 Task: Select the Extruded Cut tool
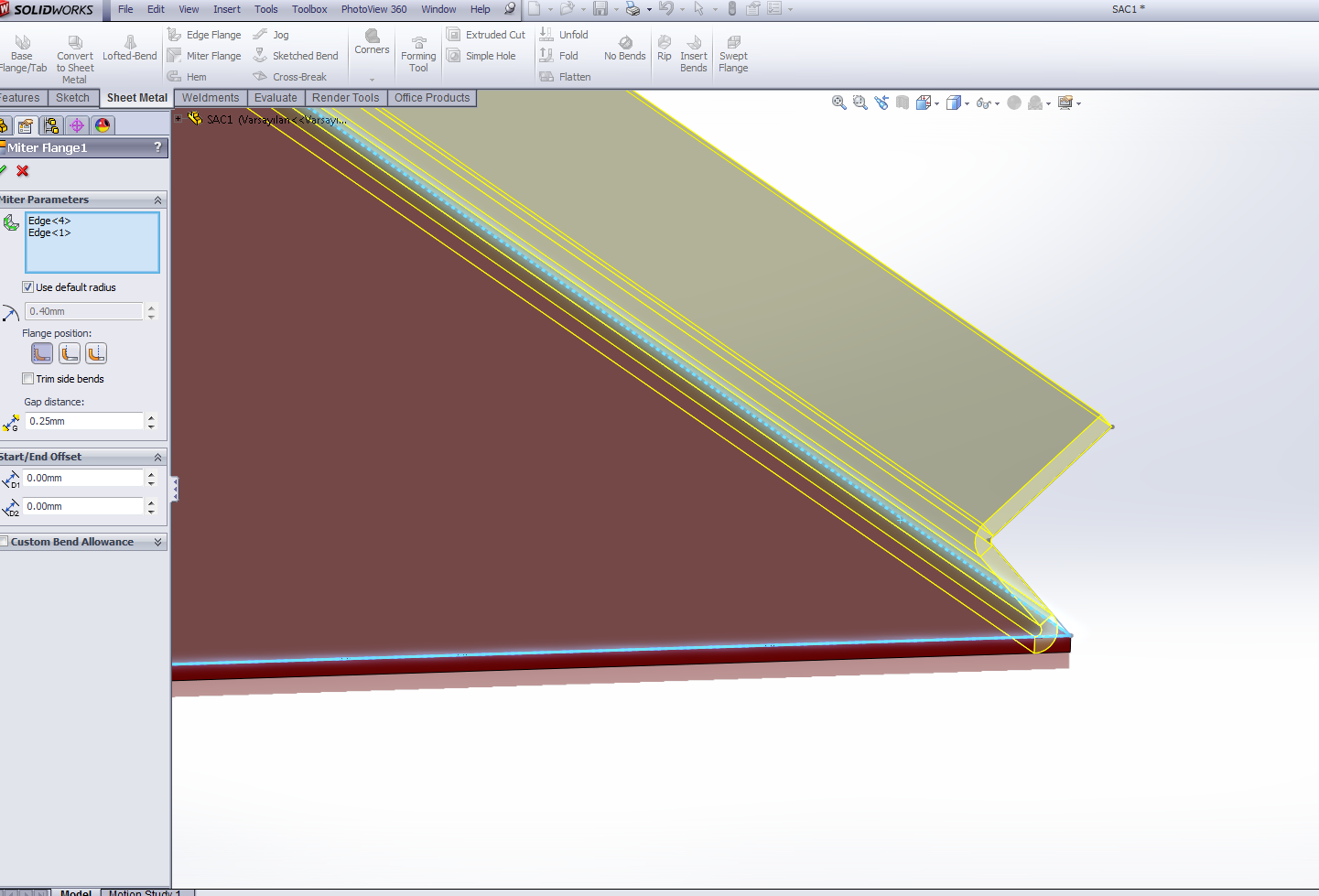[x=486, y=35]
